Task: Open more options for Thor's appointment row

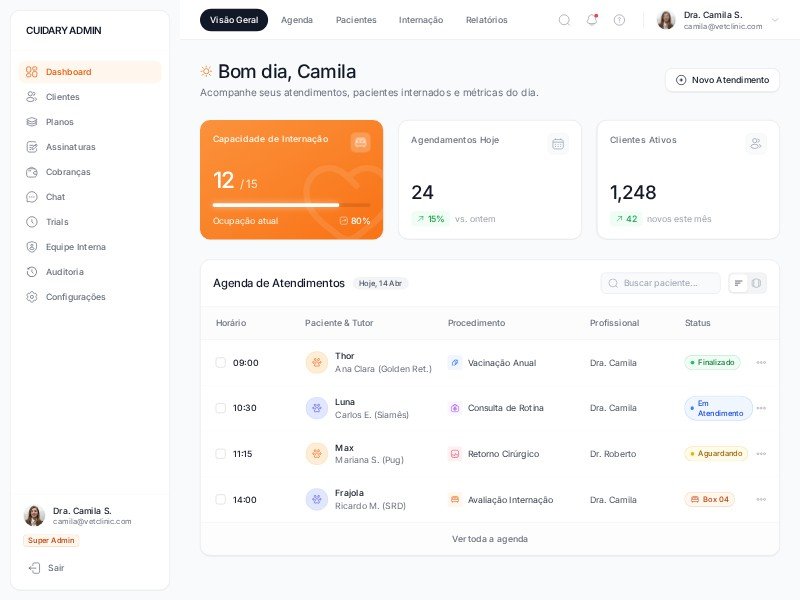Action: (761, 363)
